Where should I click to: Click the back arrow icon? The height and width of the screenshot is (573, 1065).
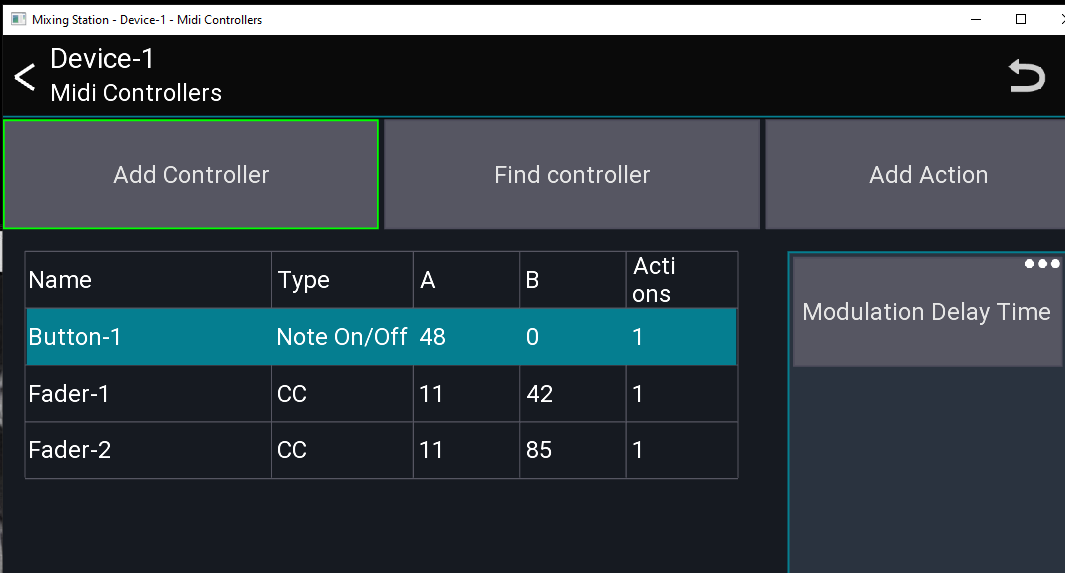(25, 77)
